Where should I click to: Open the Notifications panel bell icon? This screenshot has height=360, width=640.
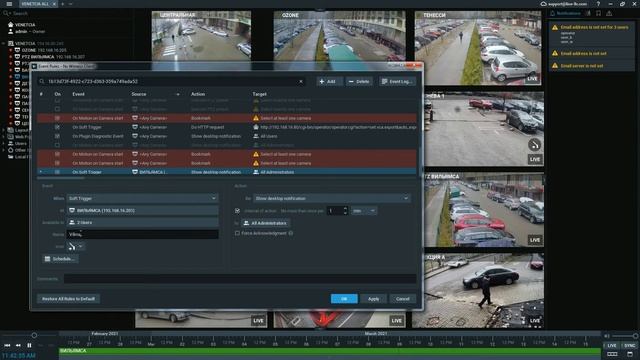coord(553,13)
